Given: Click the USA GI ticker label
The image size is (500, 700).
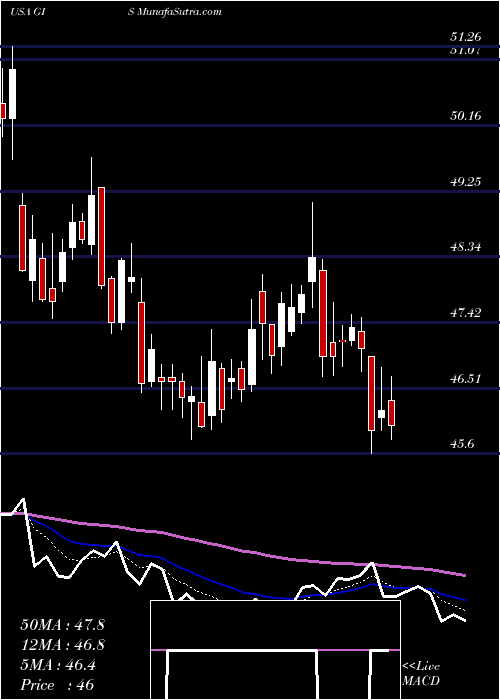Looking at the screenshot, I should coord(29,12).
